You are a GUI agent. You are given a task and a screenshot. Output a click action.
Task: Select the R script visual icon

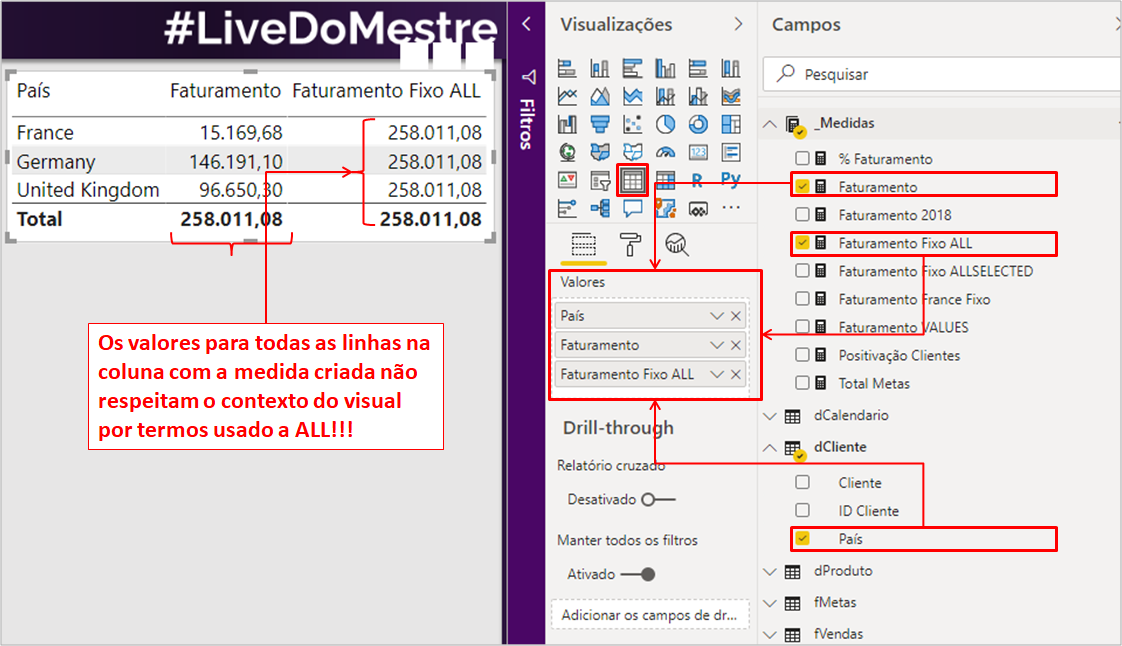tap(696, 179)
